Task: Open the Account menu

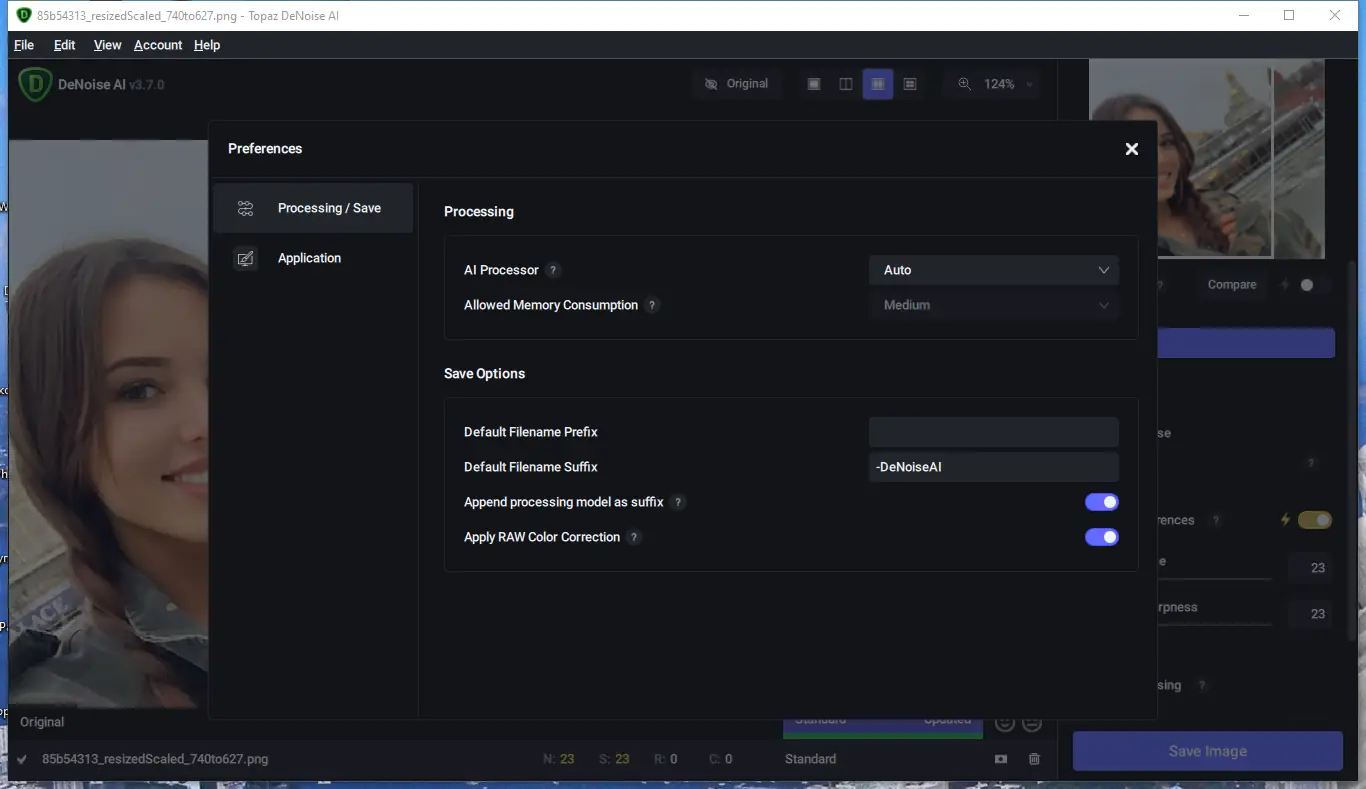Action: (158, 45)
